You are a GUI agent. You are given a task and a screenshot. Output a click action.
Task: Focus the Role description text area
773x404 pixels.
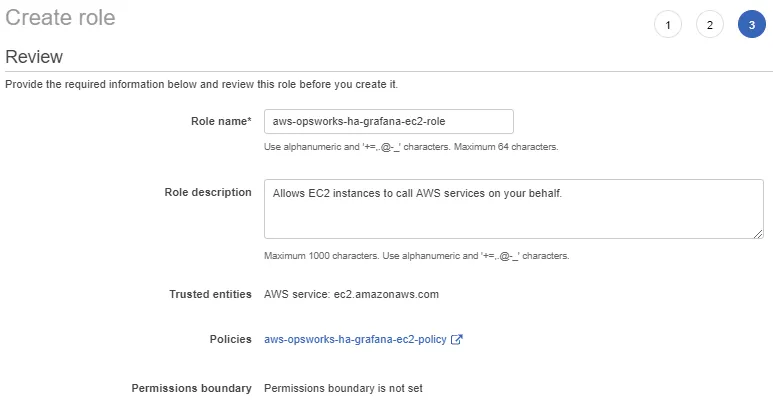[x=513, y=208]
